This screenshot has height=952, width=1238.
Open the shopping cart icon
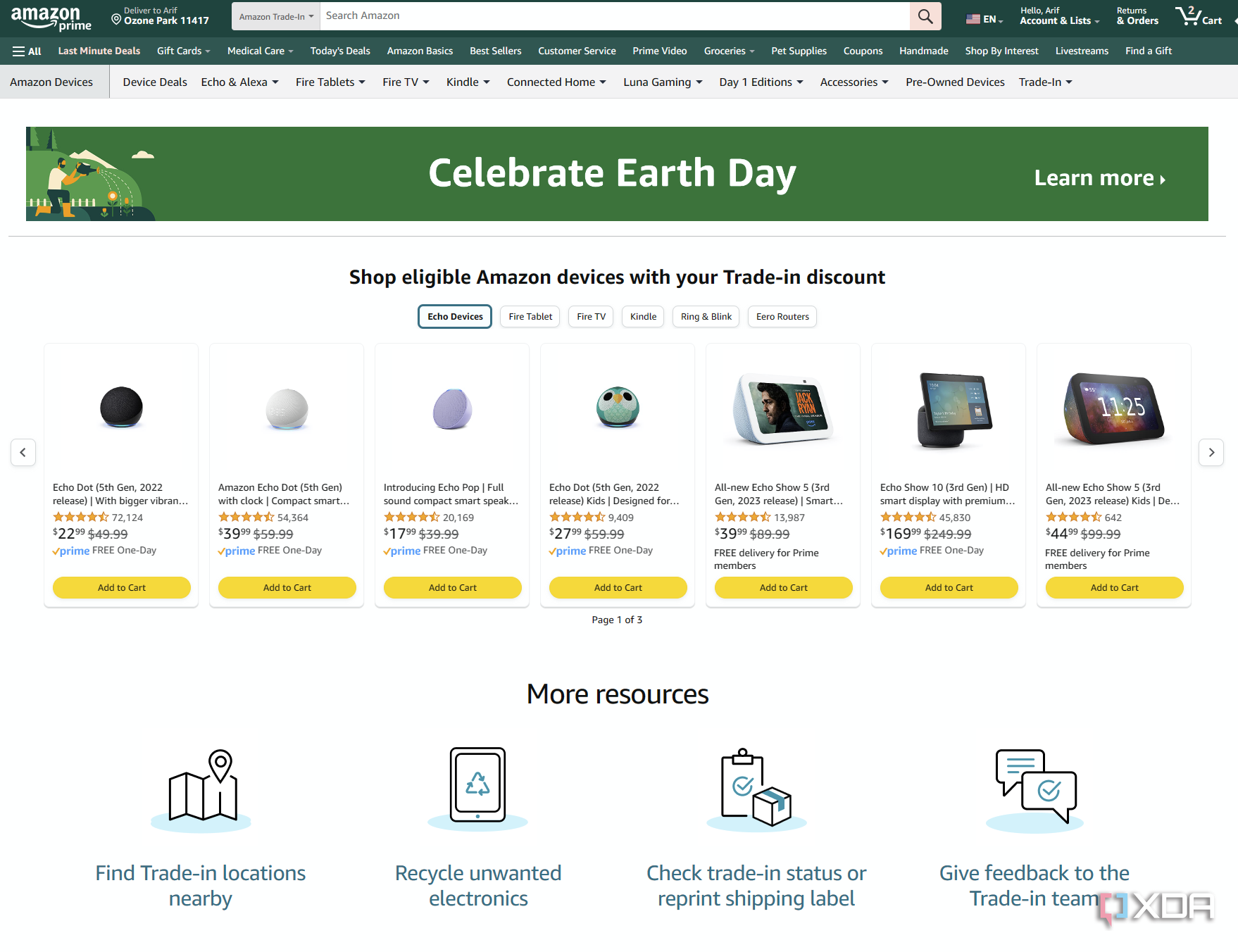1198,16
